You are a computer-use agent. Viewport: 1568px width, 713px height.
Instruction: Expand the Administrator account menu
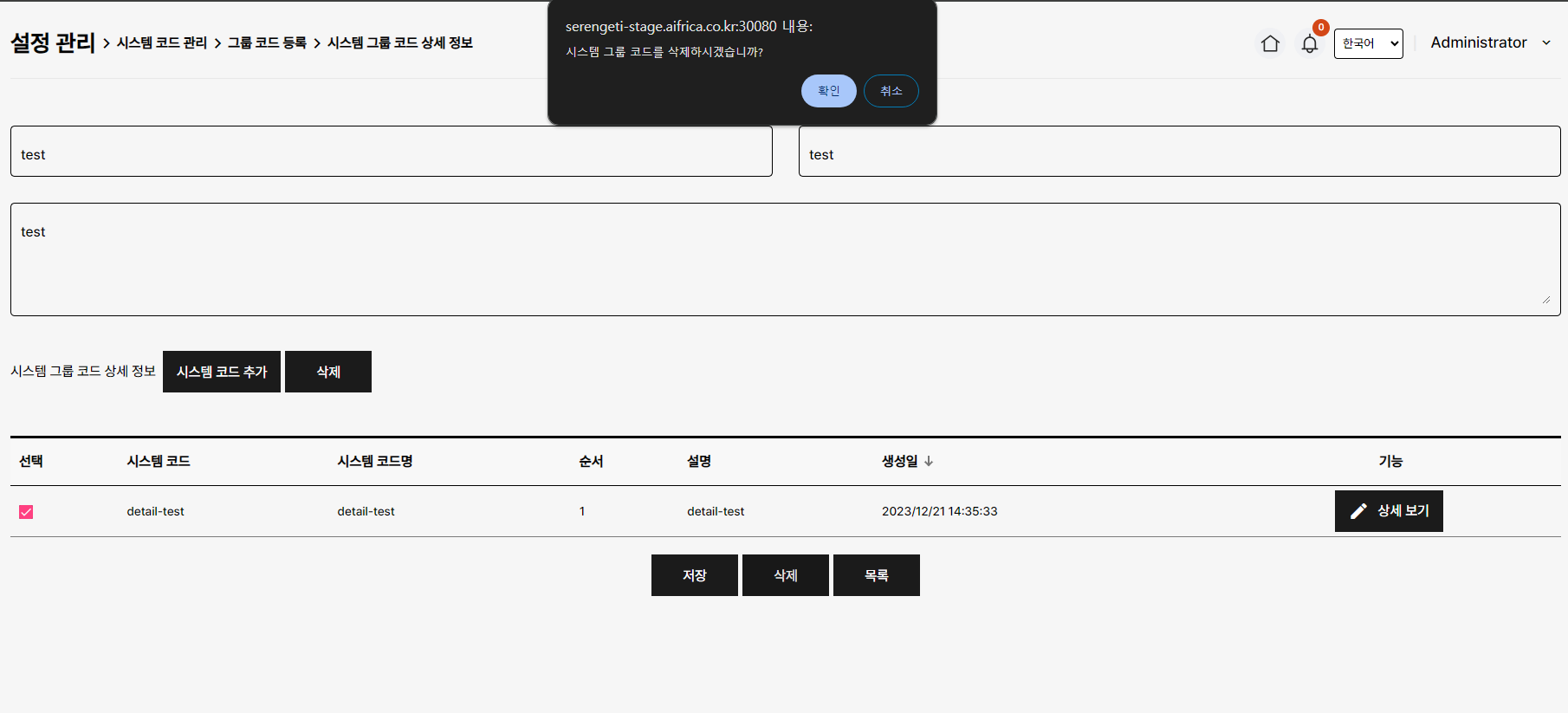coord(1490,42)
